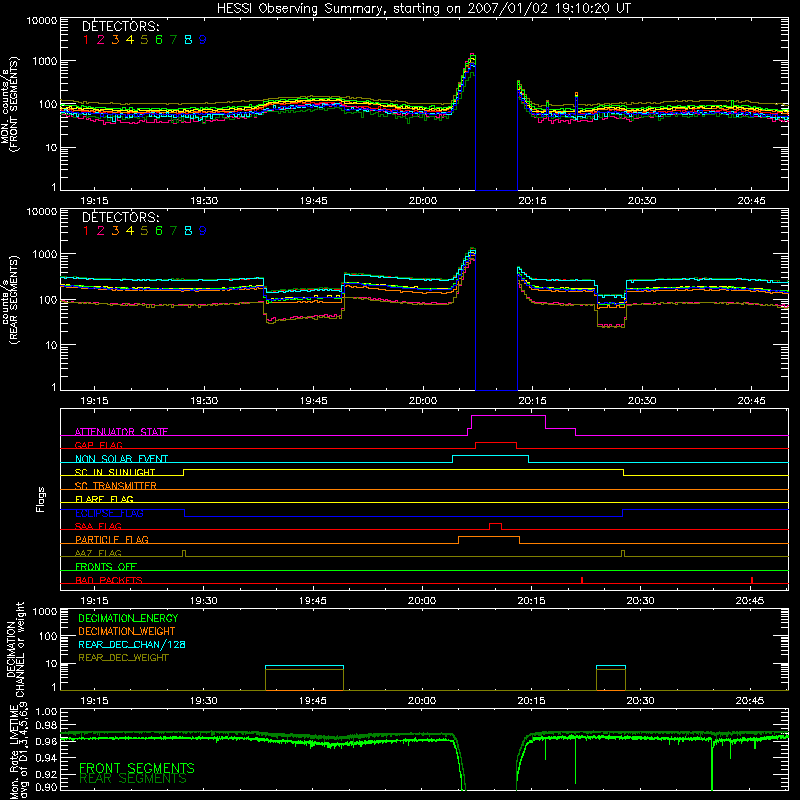Click magenta detector 2 in front segments legend
The height and width of the screenshot is (800, 800).
(101, 40)
